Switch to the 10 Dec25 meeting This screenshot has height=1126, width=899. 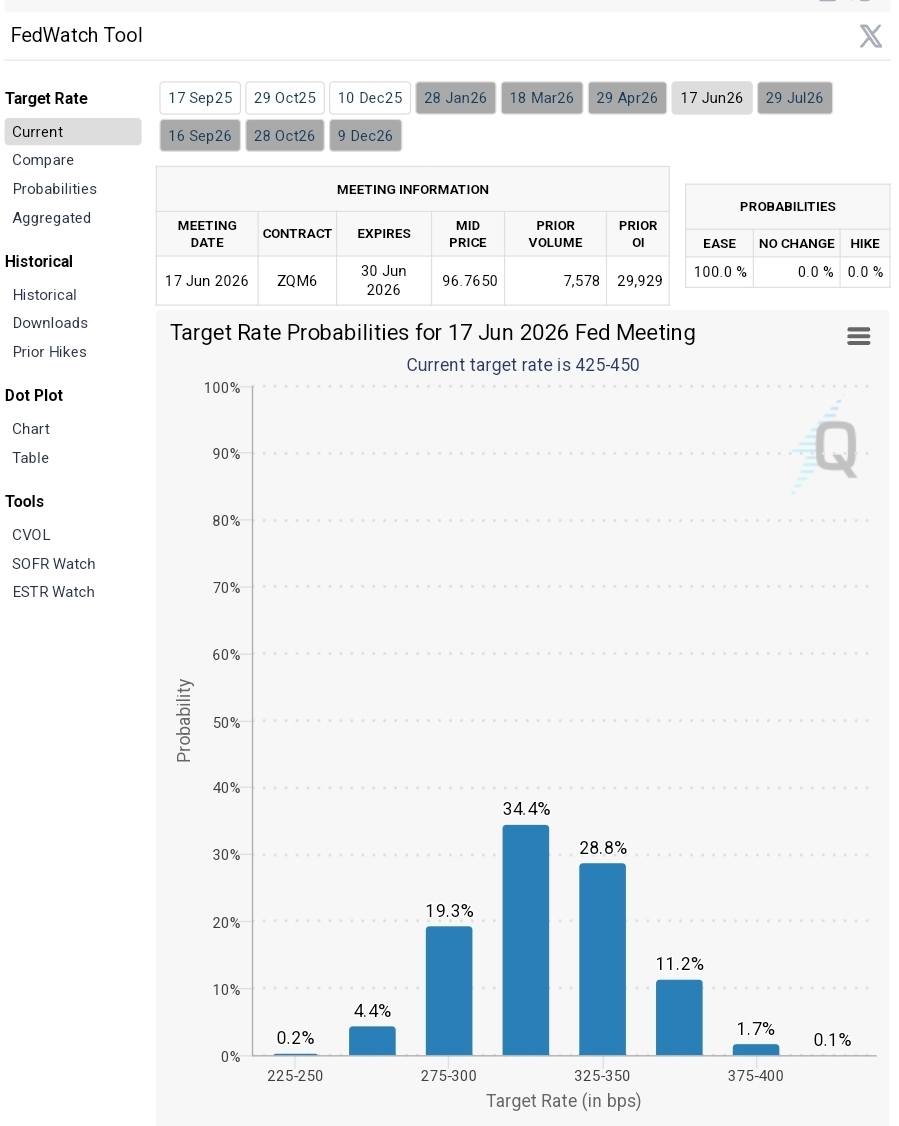pos(370,98)
